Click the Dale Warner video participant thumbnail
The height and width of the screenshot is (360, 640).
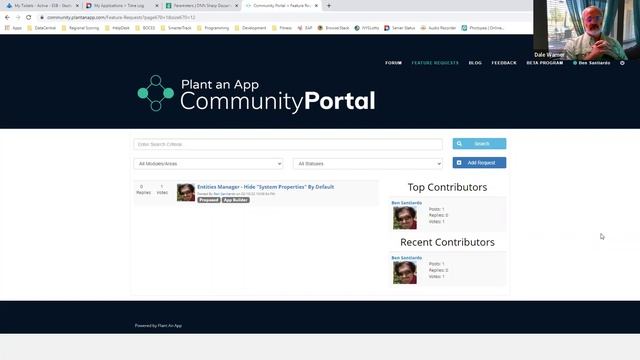tap(587, 30)
